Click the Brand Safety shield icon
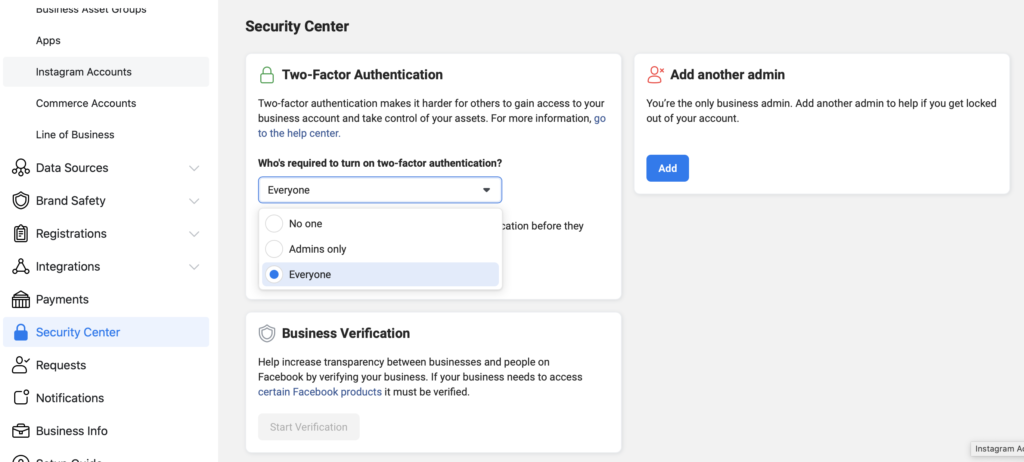This screenshot has width=1024, height=462. point(20,201)
